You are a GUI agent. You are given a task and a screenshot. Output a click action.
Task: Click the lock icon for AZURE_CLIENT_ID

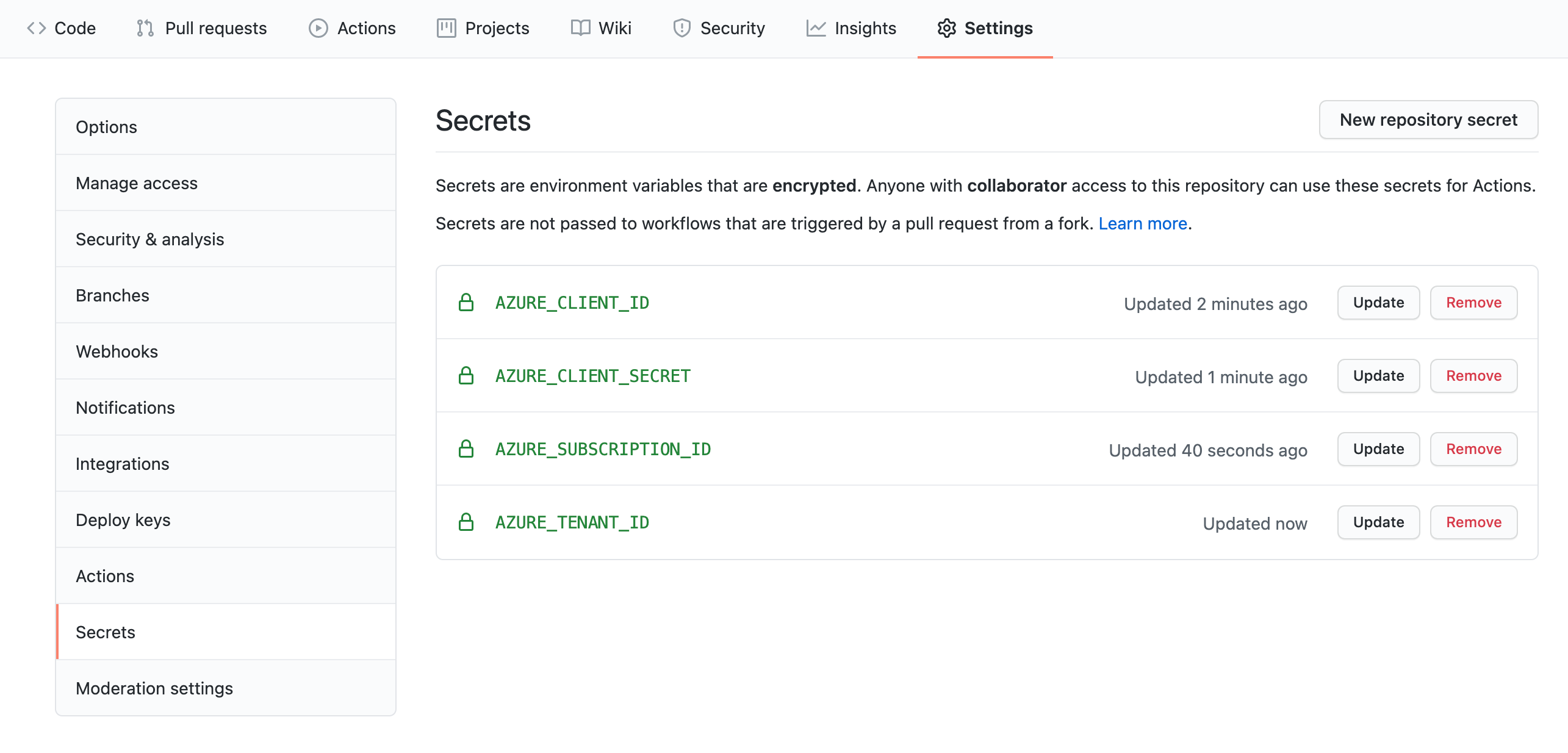point(465,302)
